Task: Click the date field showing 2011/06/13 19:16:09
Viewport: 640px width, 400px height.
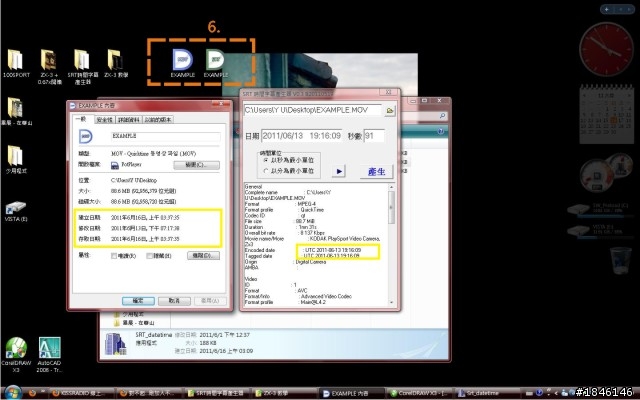Action: (x=302, y=136)
